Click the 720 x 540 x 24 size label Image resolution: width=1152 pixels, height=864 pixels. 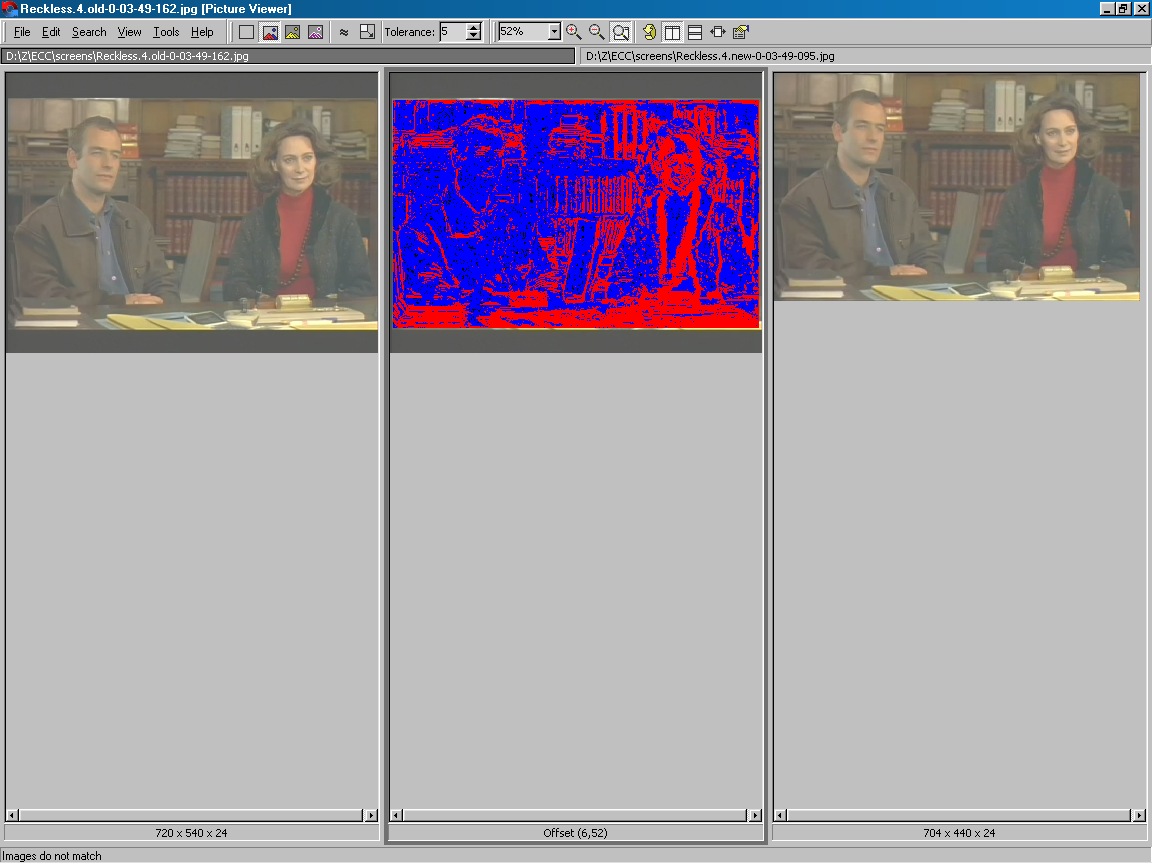pos(191,832)
